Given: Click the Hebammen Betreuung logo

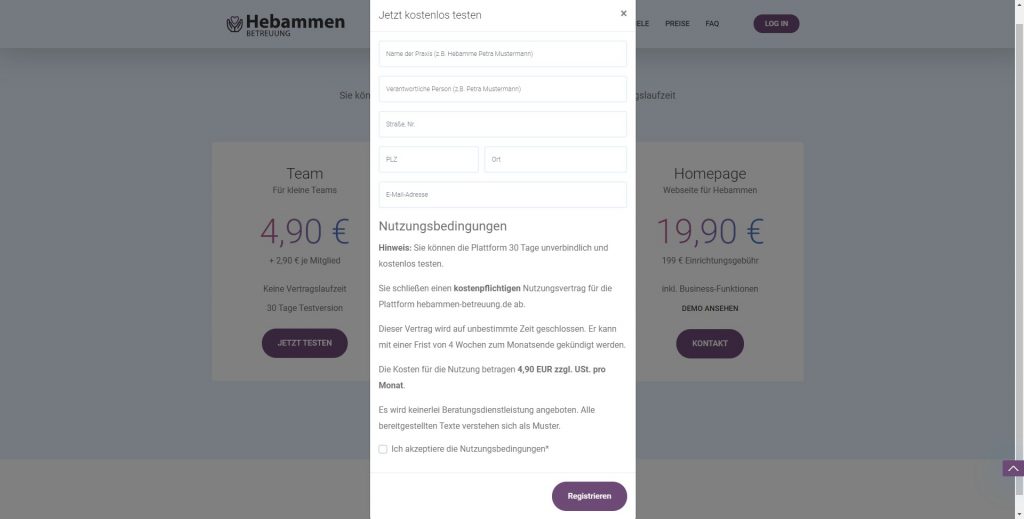Looking at the screenshot, I should pos(285,24).
